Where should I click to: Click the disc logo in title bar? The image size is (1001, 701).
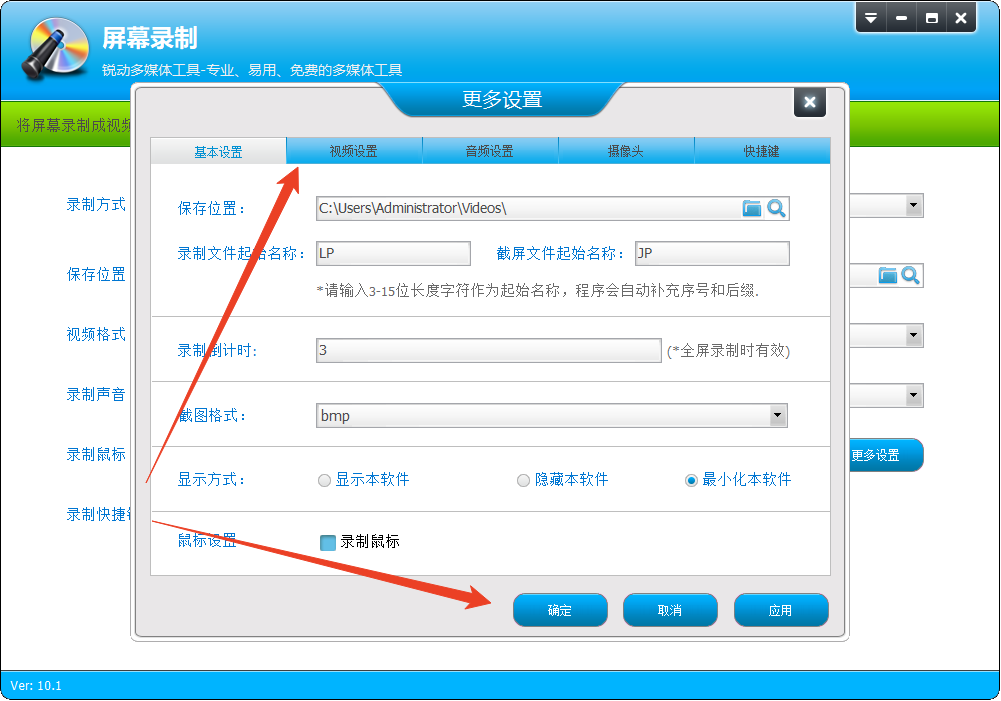[x=56, y=49]
